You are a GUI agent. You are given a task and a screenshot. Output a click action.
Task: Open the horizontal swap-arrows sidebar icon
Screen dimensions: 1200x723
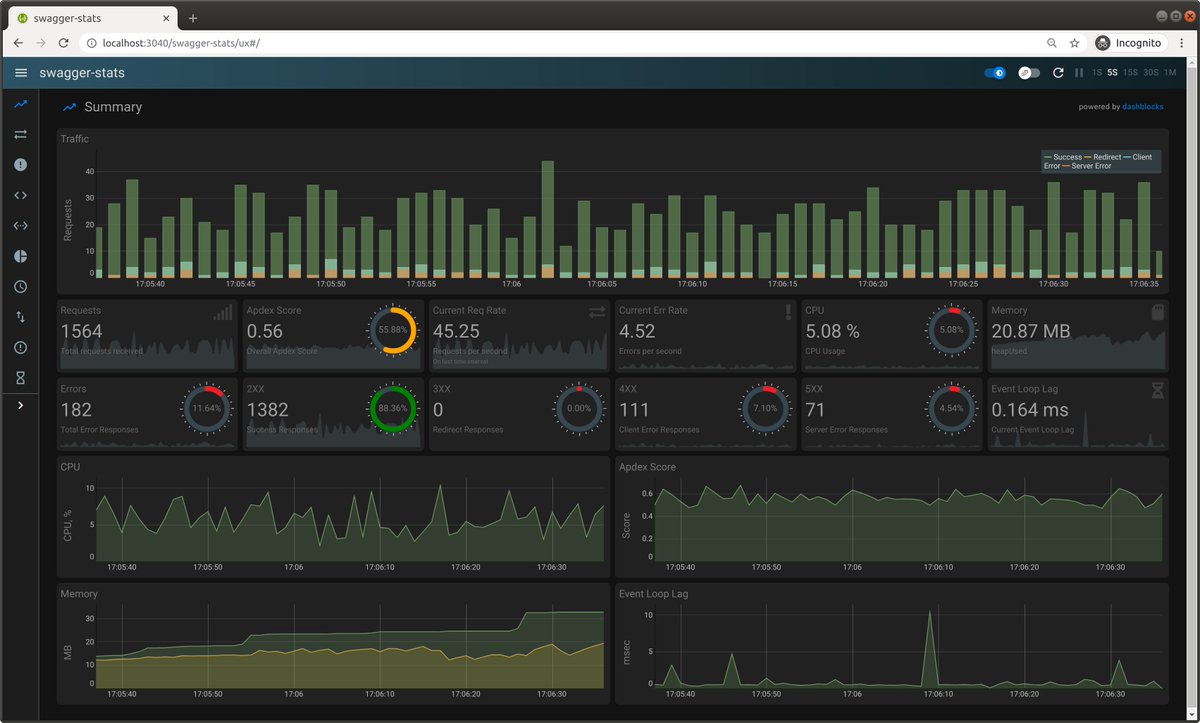click(x=21, y=134)
